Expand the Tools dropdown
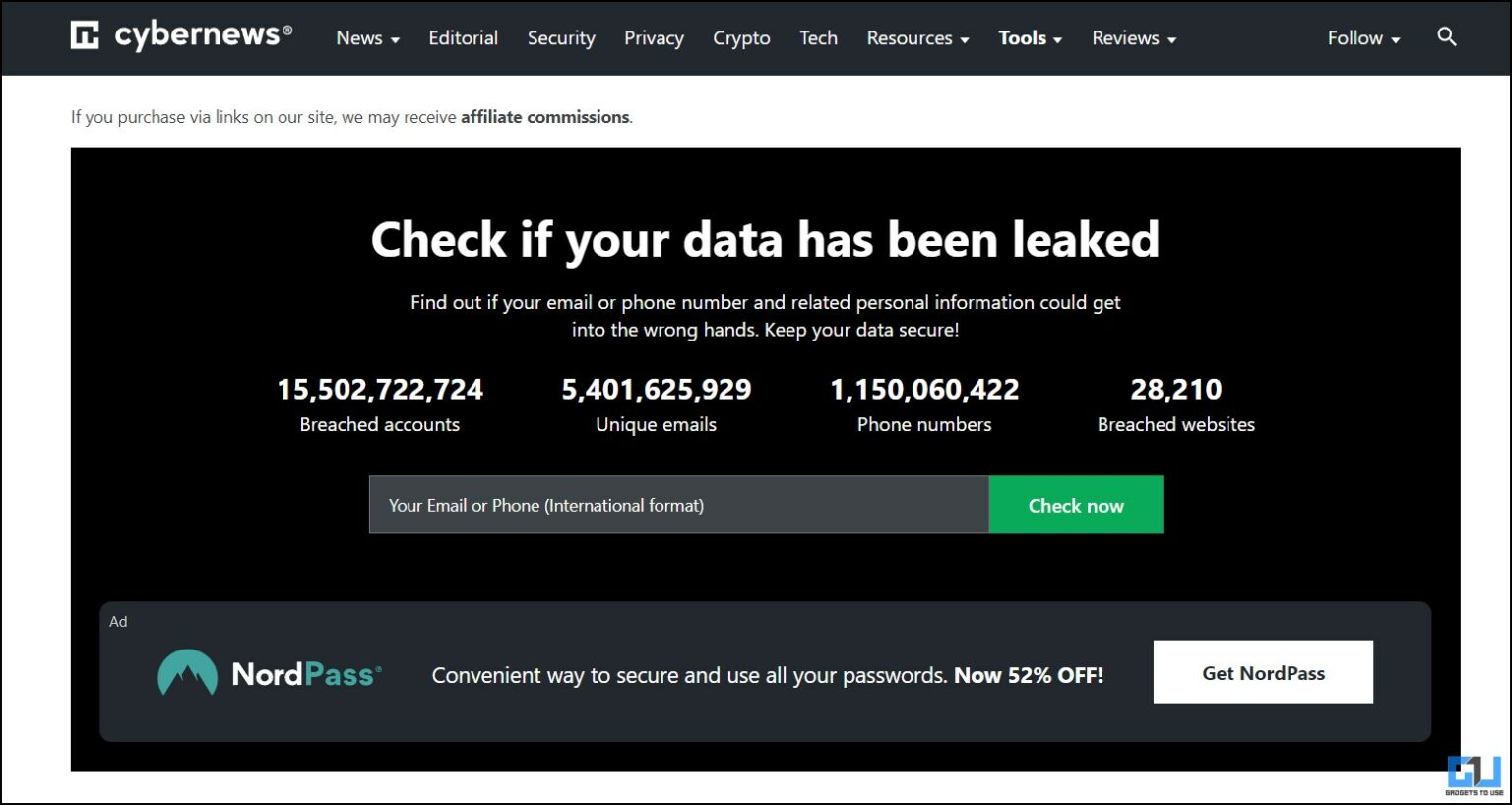The image size is (1512, 805). tap(1029, 38)
